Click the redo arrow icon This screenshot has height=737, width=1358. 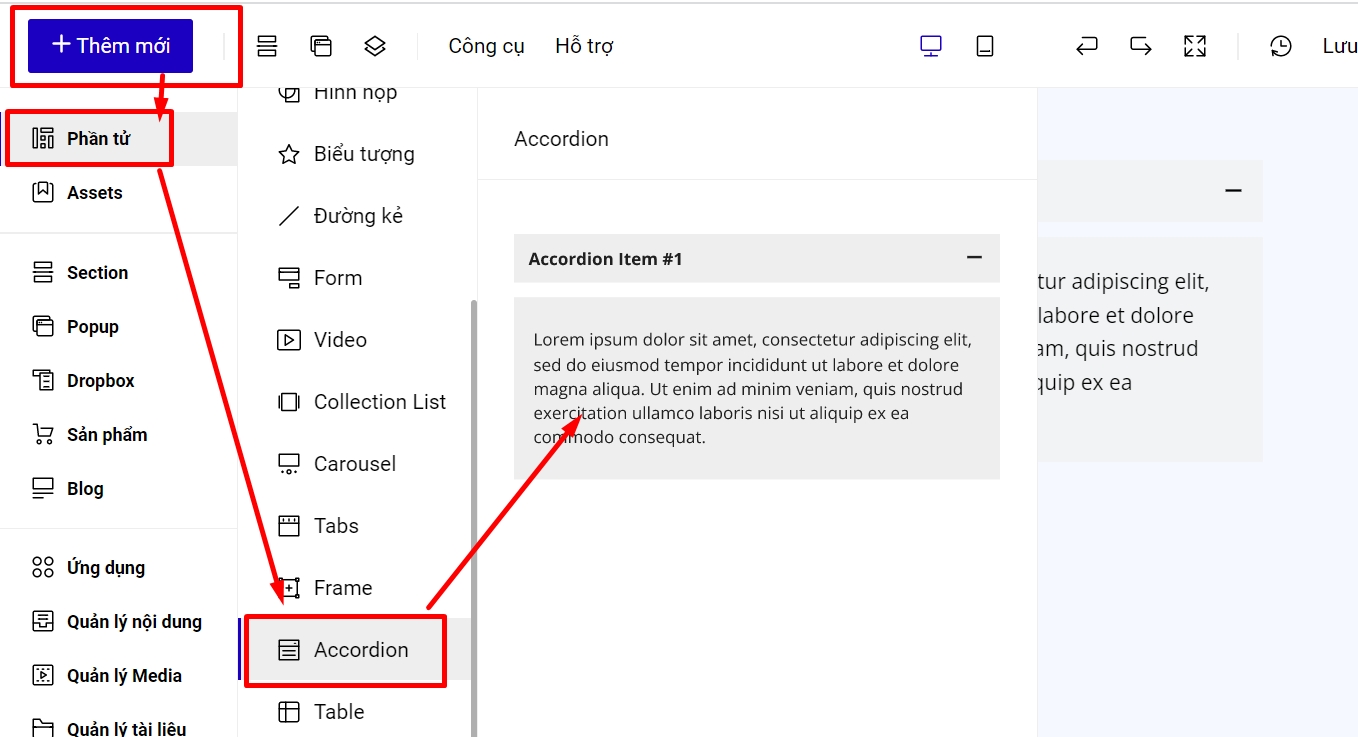[x=1141, y=46]
